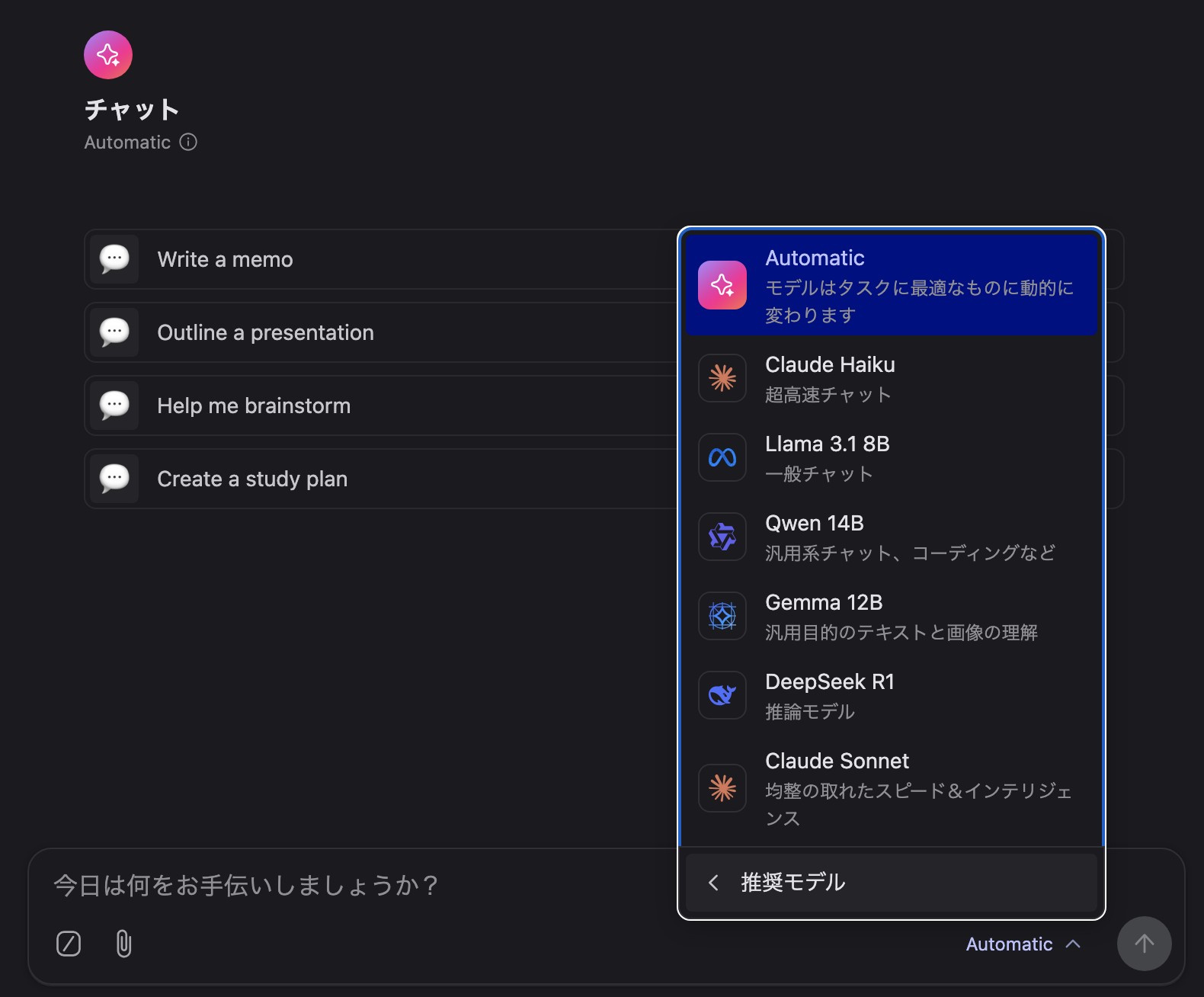Viewport: 1204px width, 997px height.
Task: Choose Claude Sonnet from the list
Action: [892, 789]
